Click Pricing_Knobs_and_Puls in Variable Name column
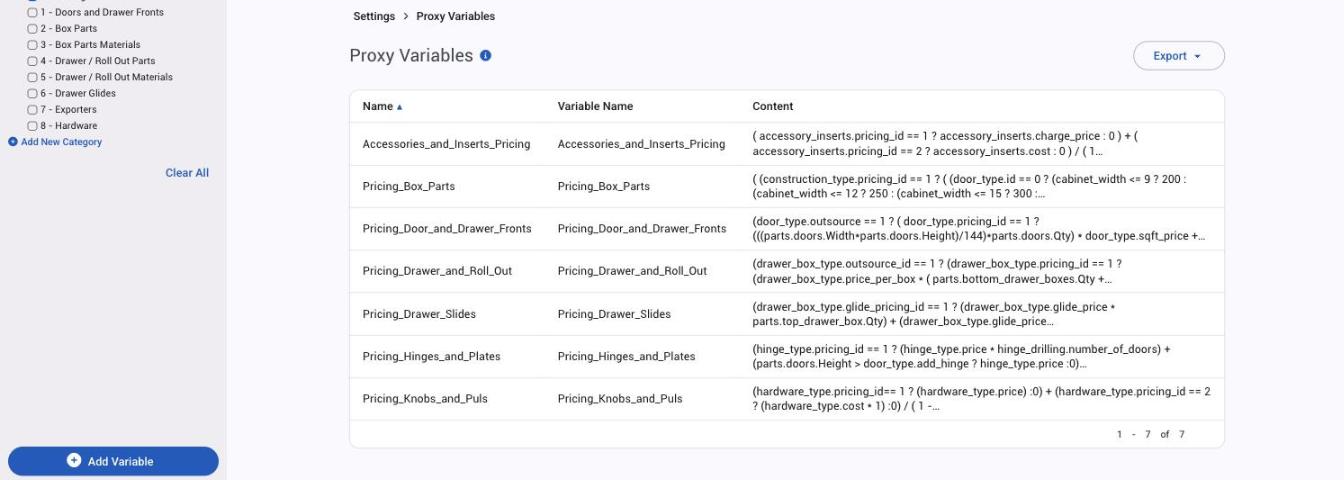1344x480 pixels. pos(620,399)
